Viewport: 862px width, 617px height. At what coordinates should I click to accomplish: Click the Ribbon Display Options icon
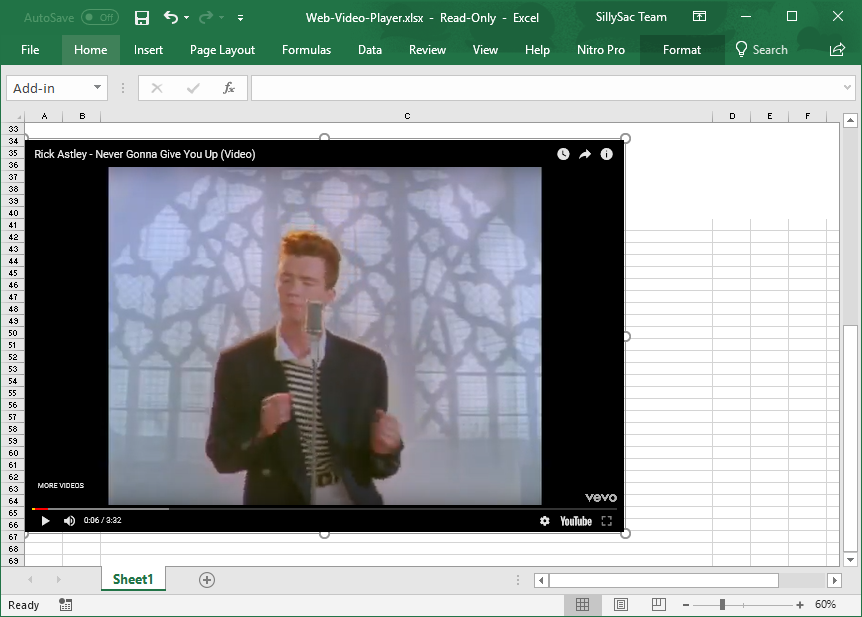pos(699,16)
